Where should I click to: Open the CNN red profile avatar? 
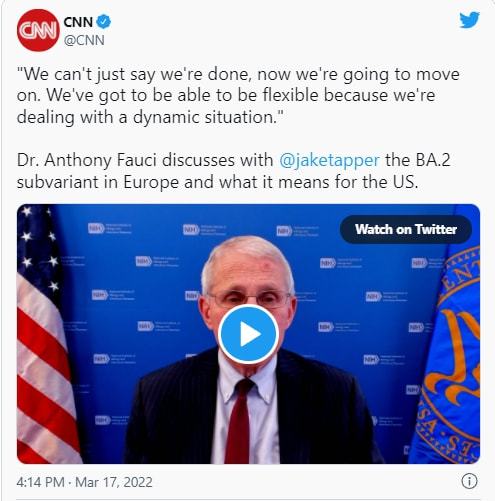tap(38, 30)
